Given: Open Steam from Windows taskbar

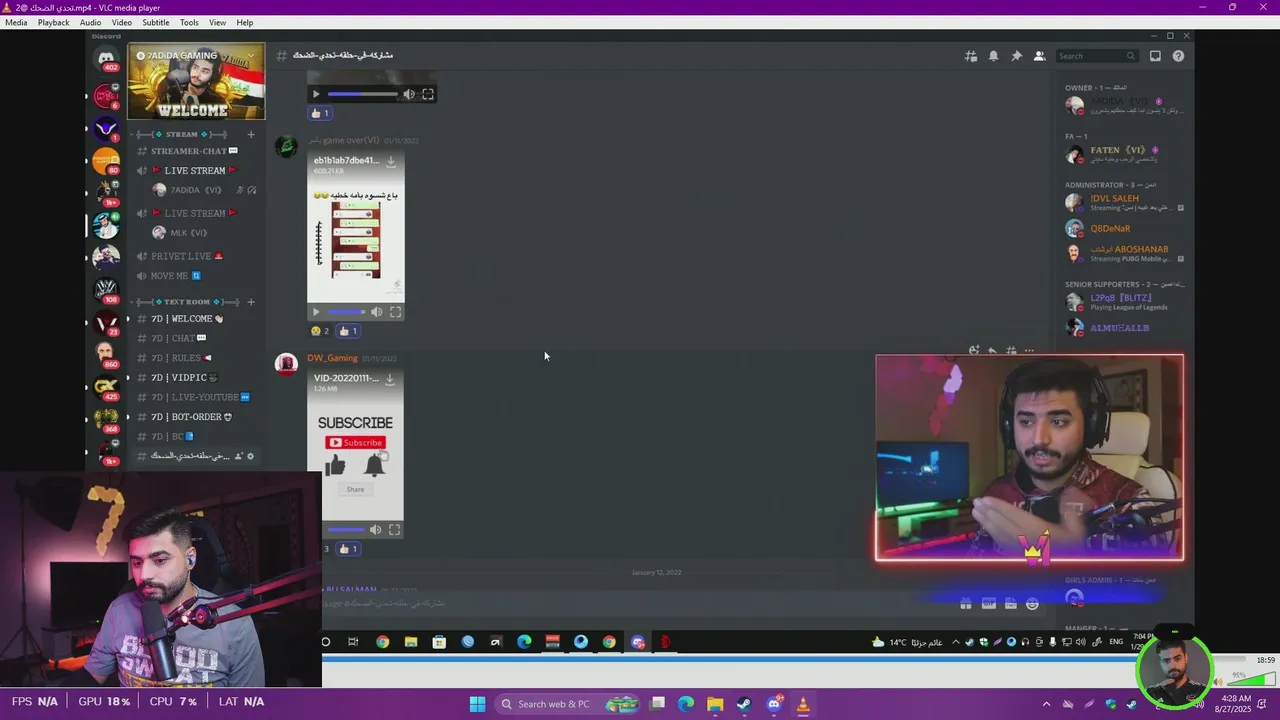Looking at the screenshot, I should click(x=744, y=704).
